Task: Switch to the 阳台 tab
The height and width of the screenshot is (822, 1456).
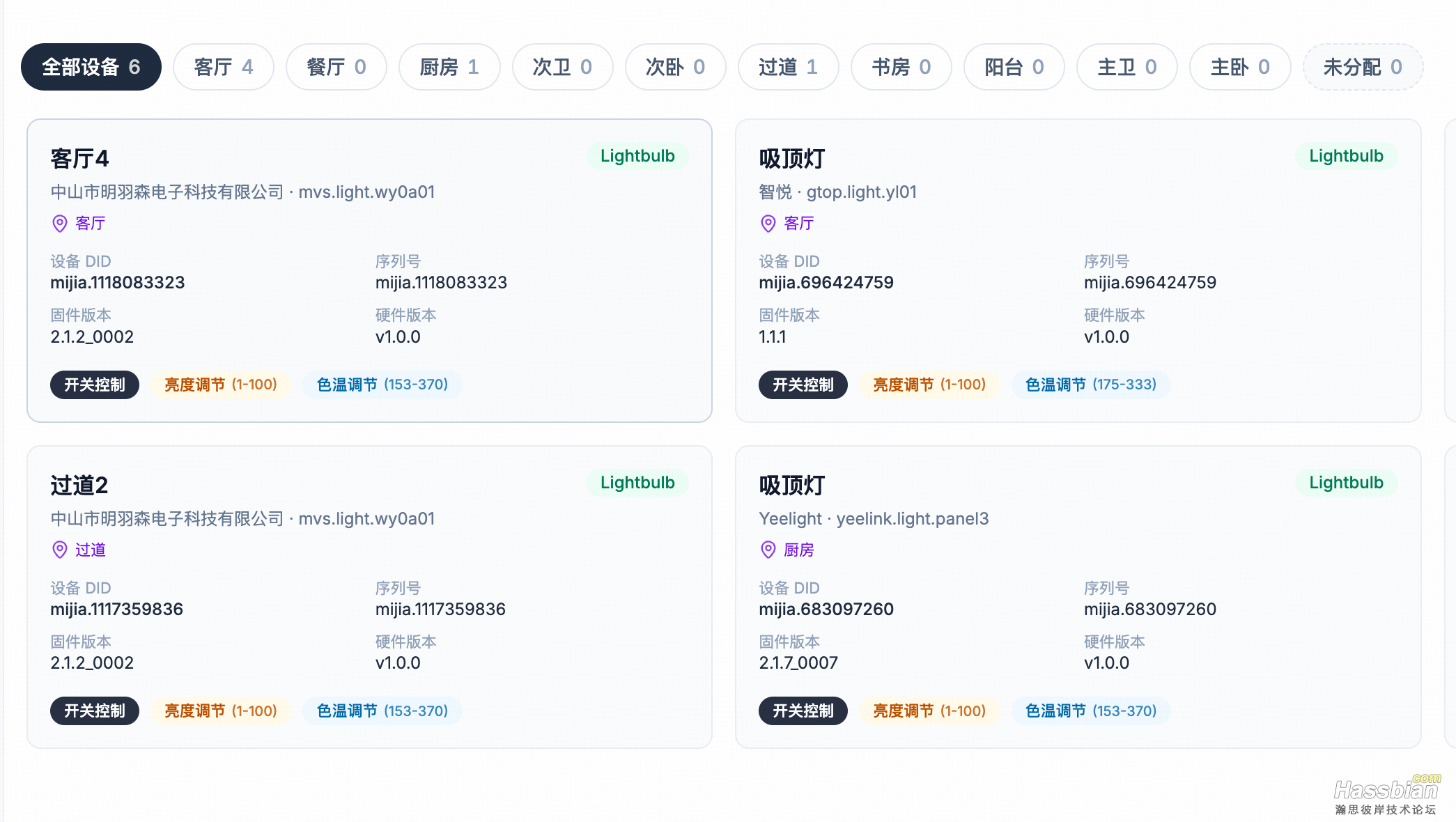Action: 1014,67
